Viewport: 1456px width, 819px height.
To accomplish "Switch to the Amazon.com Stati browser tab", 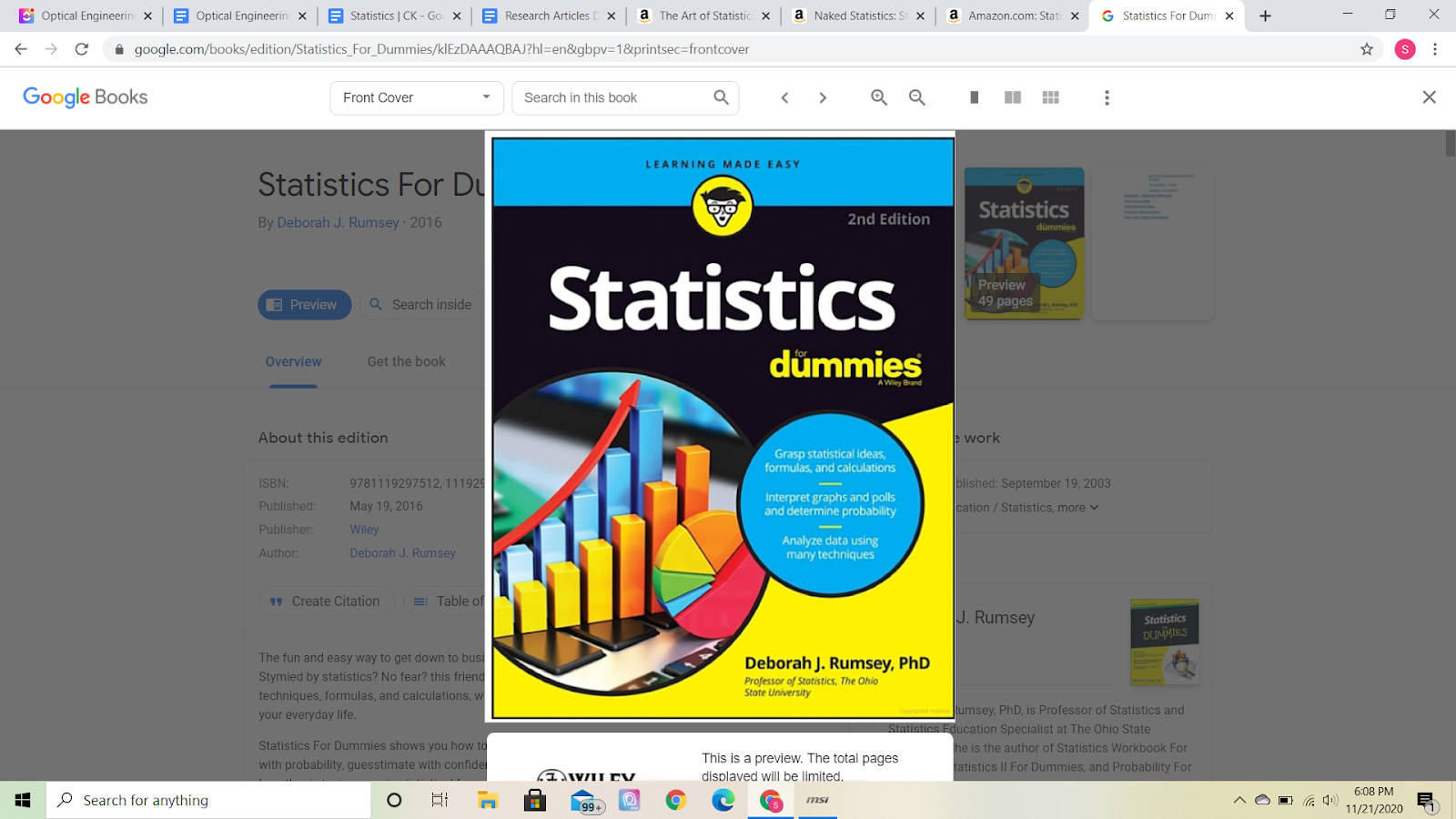I will tap(1011, 15).
